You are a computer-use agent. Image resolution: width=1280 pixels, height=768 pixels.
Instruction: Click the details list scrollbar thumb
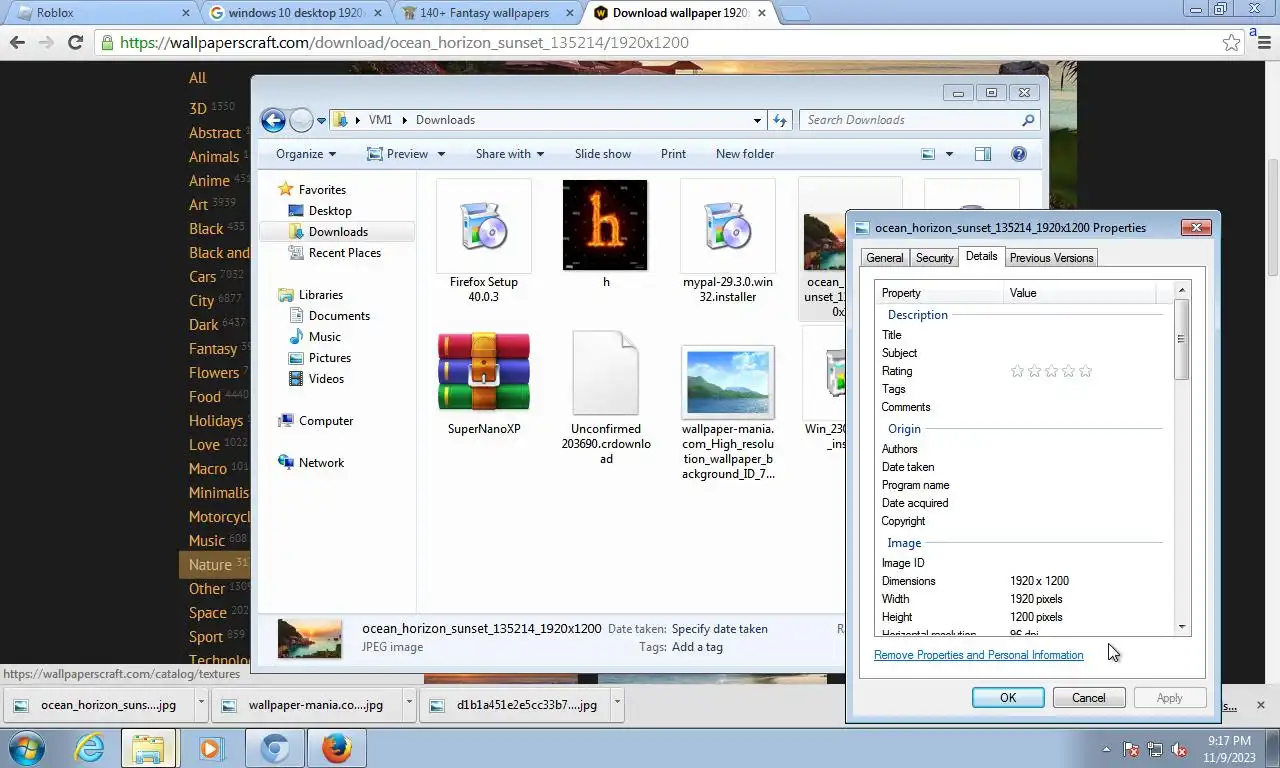pos(1181,339)
